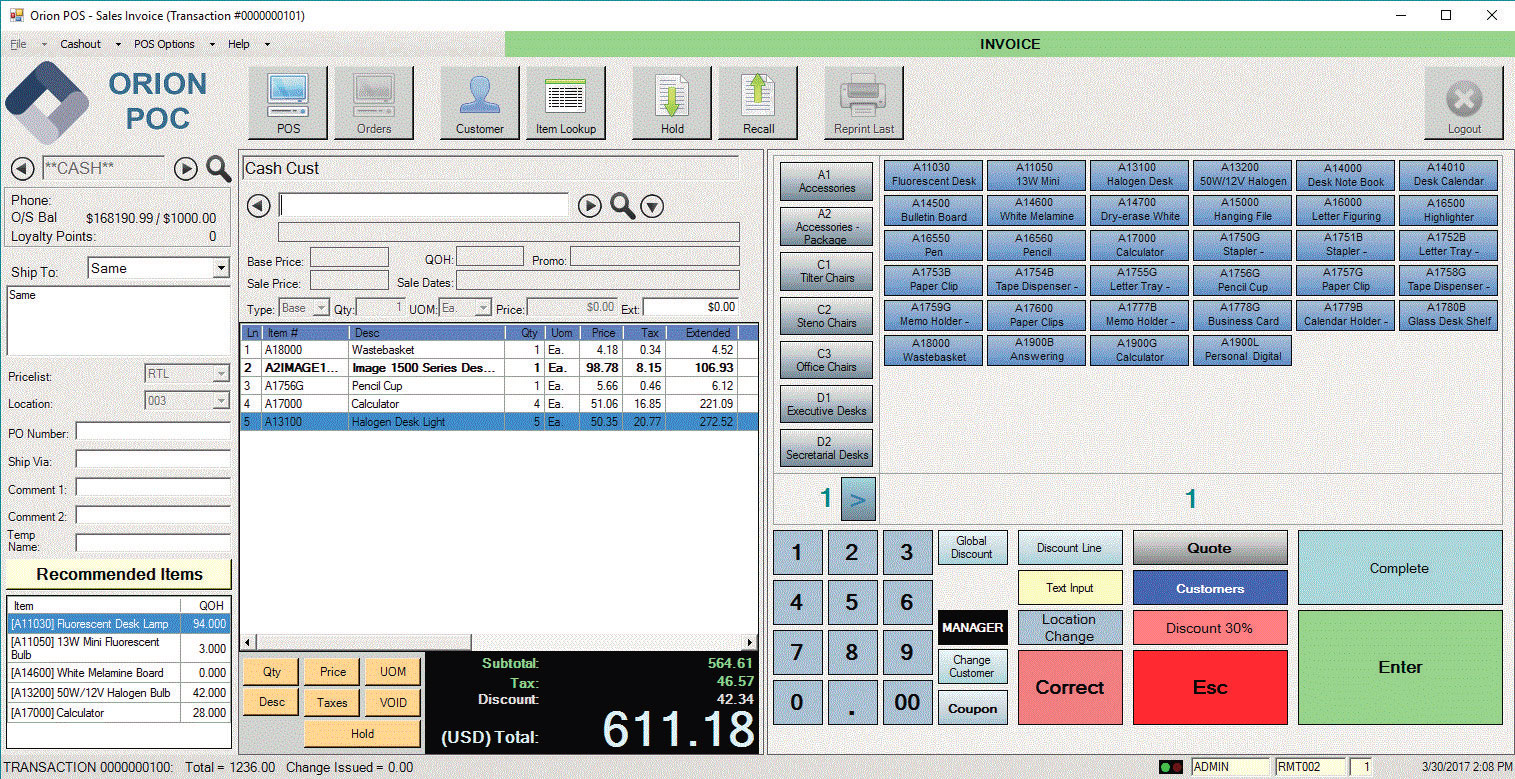
Task: Open the Cashout menu
Action: (81, 44)
